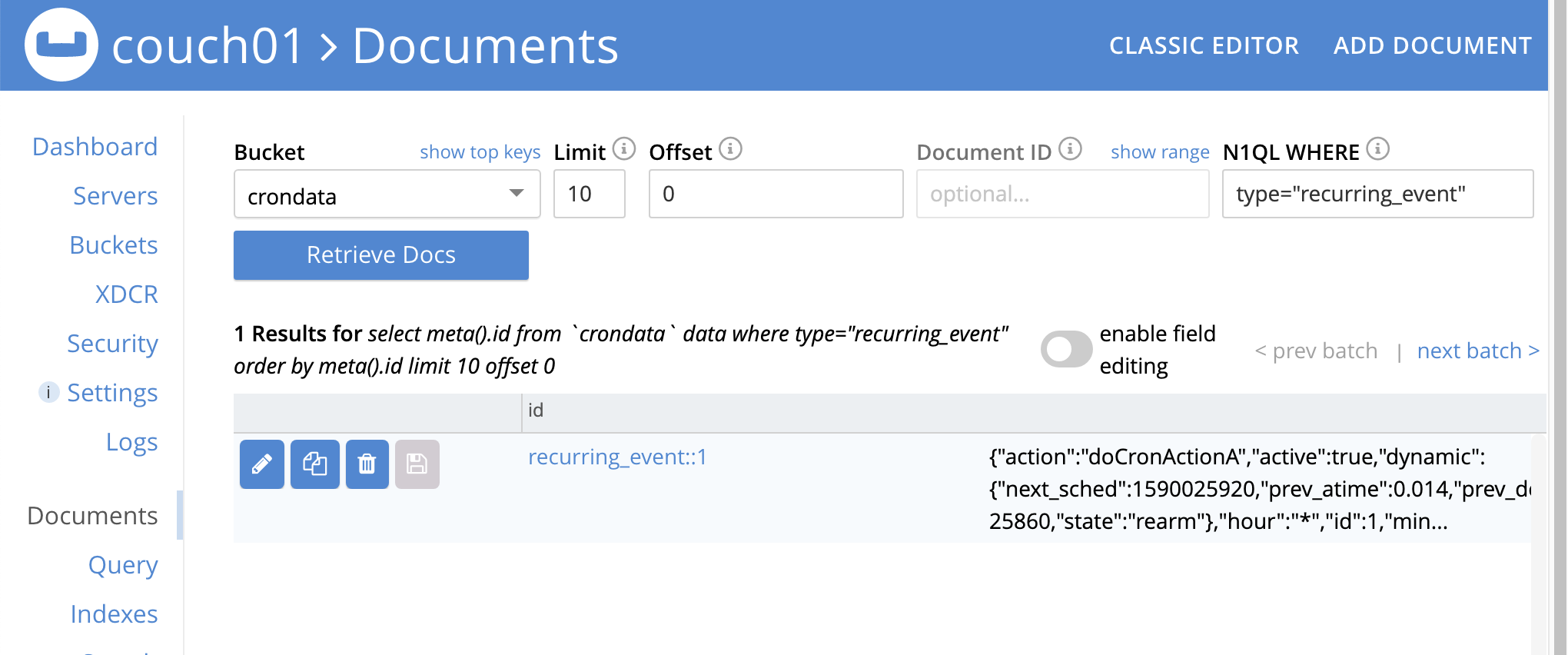Screen dimensions: 1568x655
Task: Show info tooltip next to Limit
Action: click(x=624, y=148)
